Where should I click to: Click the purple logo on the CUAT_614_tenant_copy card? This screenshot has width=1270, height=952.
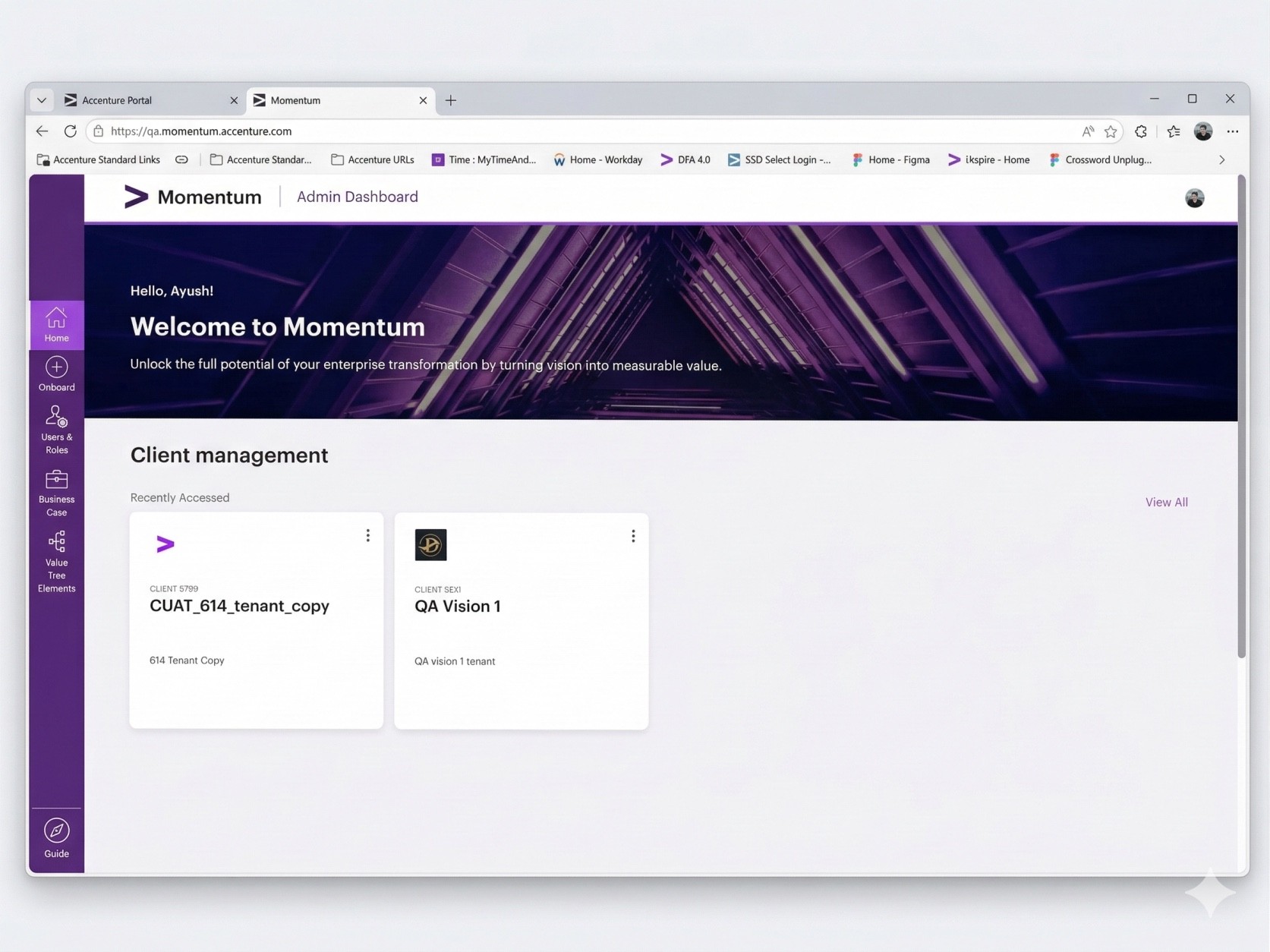(x=165, y=544)
